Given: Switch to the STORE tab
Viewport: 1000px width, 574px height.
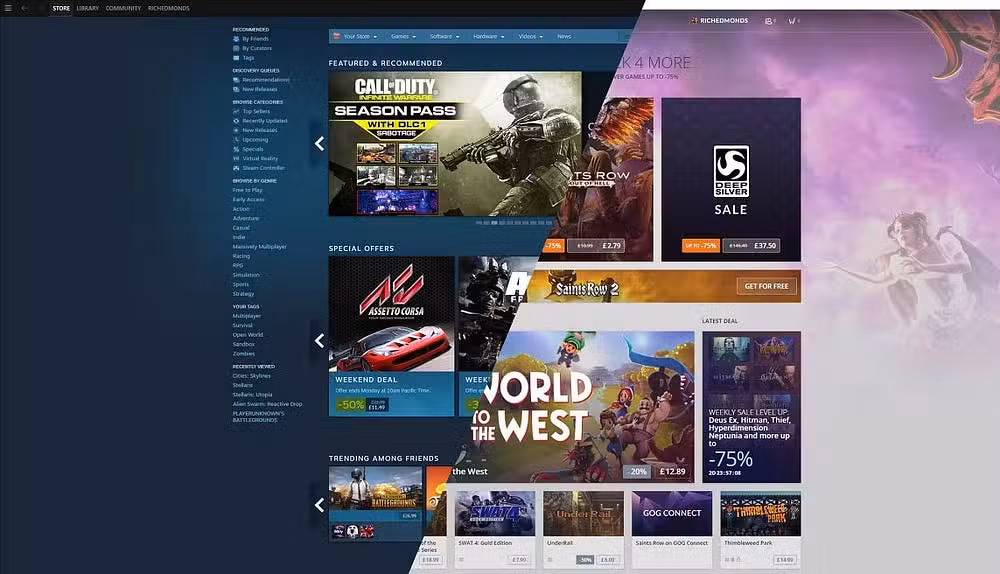Looking at the screenshot, I should tap(61, 8).
